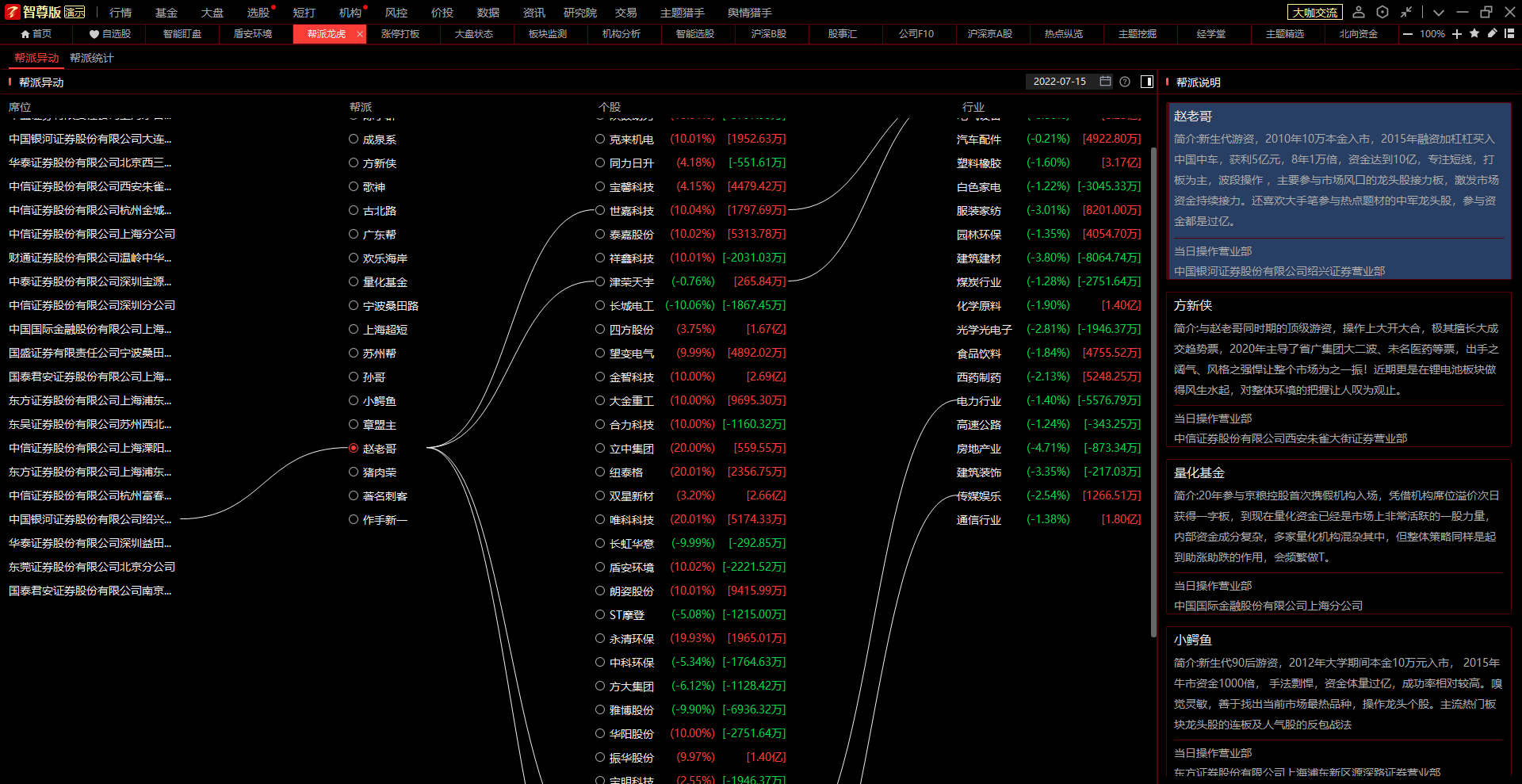This screenshot has width=1522, height=784.
Task: Select the 小鳄鱼 radio button
Action: [354, 400]
